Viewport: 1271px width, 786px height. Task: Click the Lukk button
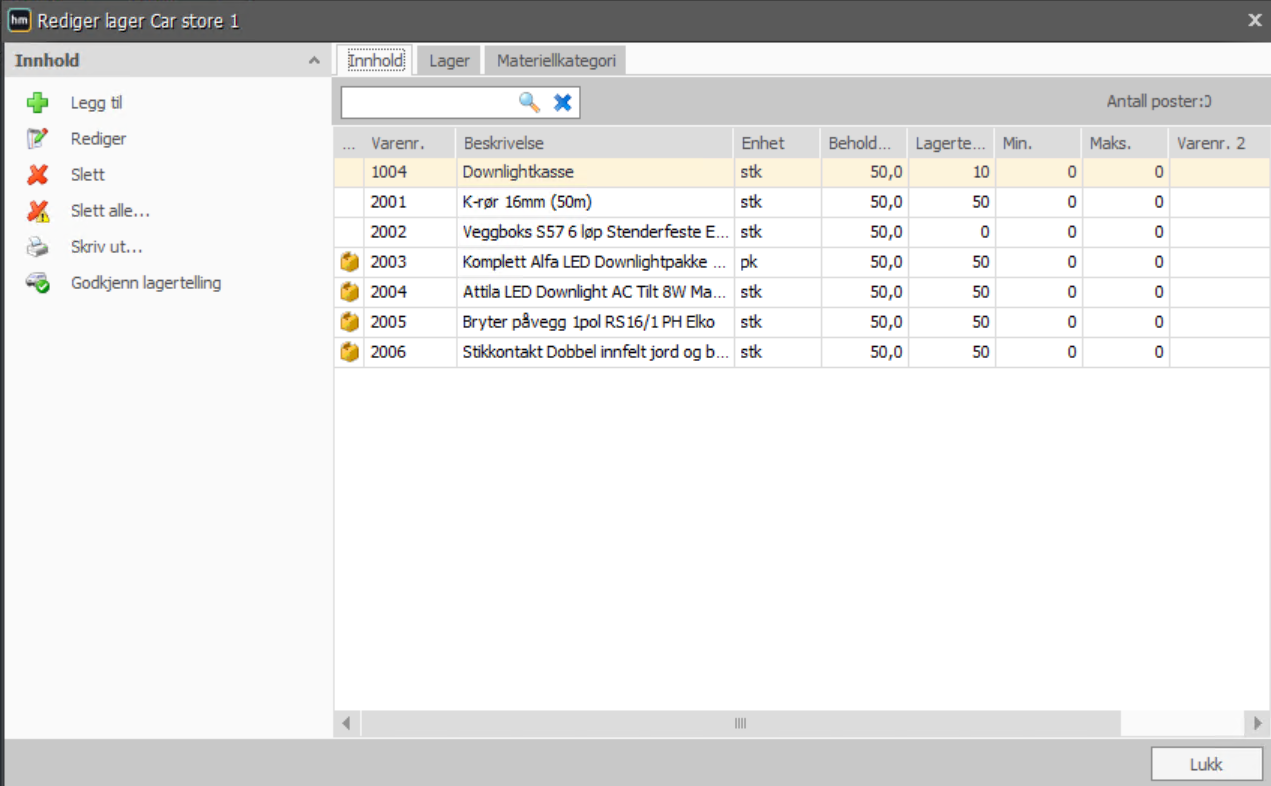point(1206,764)
